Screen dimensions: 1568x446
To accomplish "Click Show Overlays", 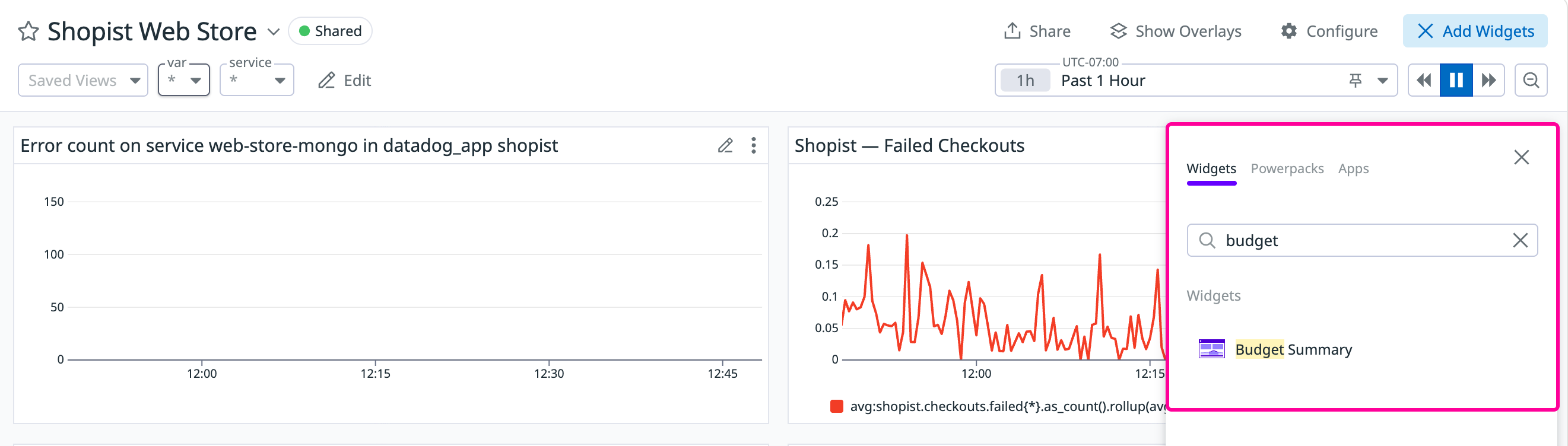I will pos(1175,31).
